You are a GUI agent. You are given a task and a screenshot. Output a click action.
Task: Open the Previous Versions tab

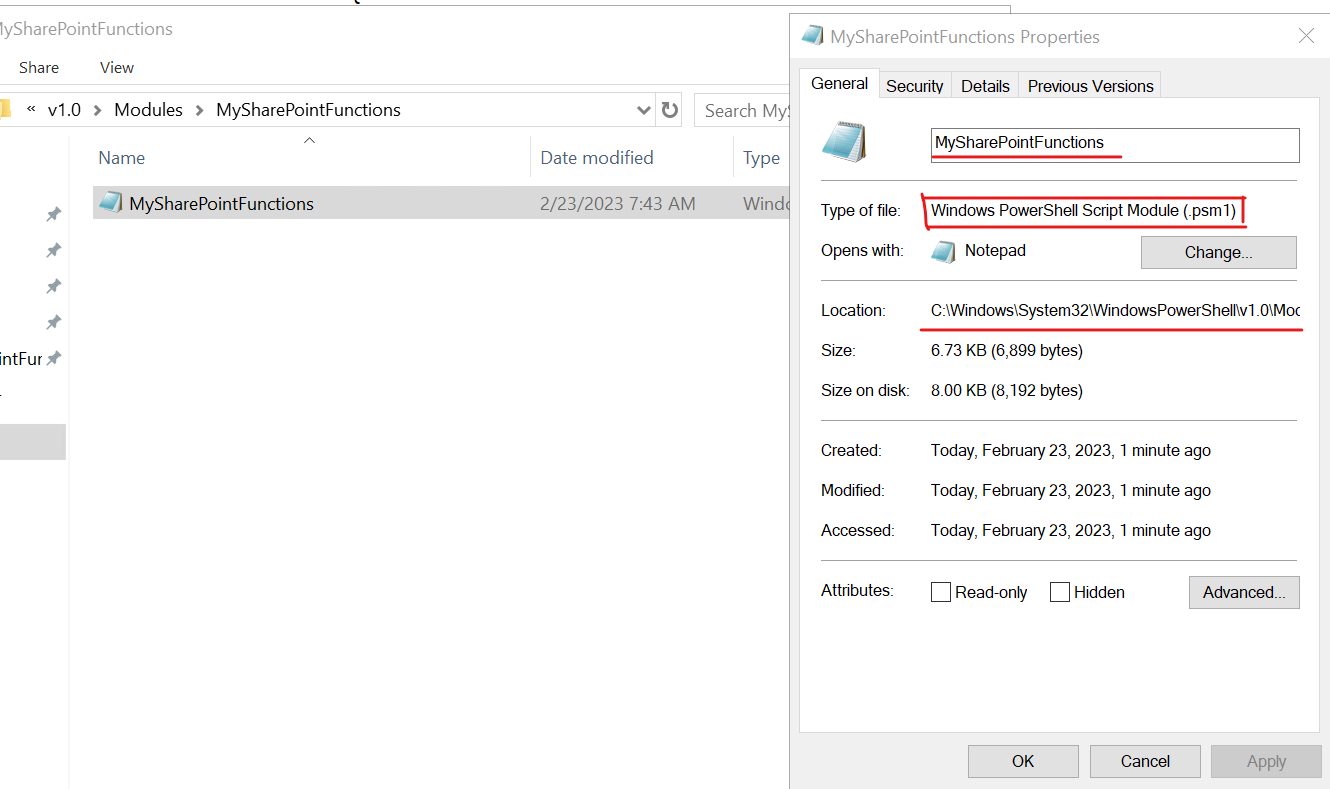(1090, 86)
